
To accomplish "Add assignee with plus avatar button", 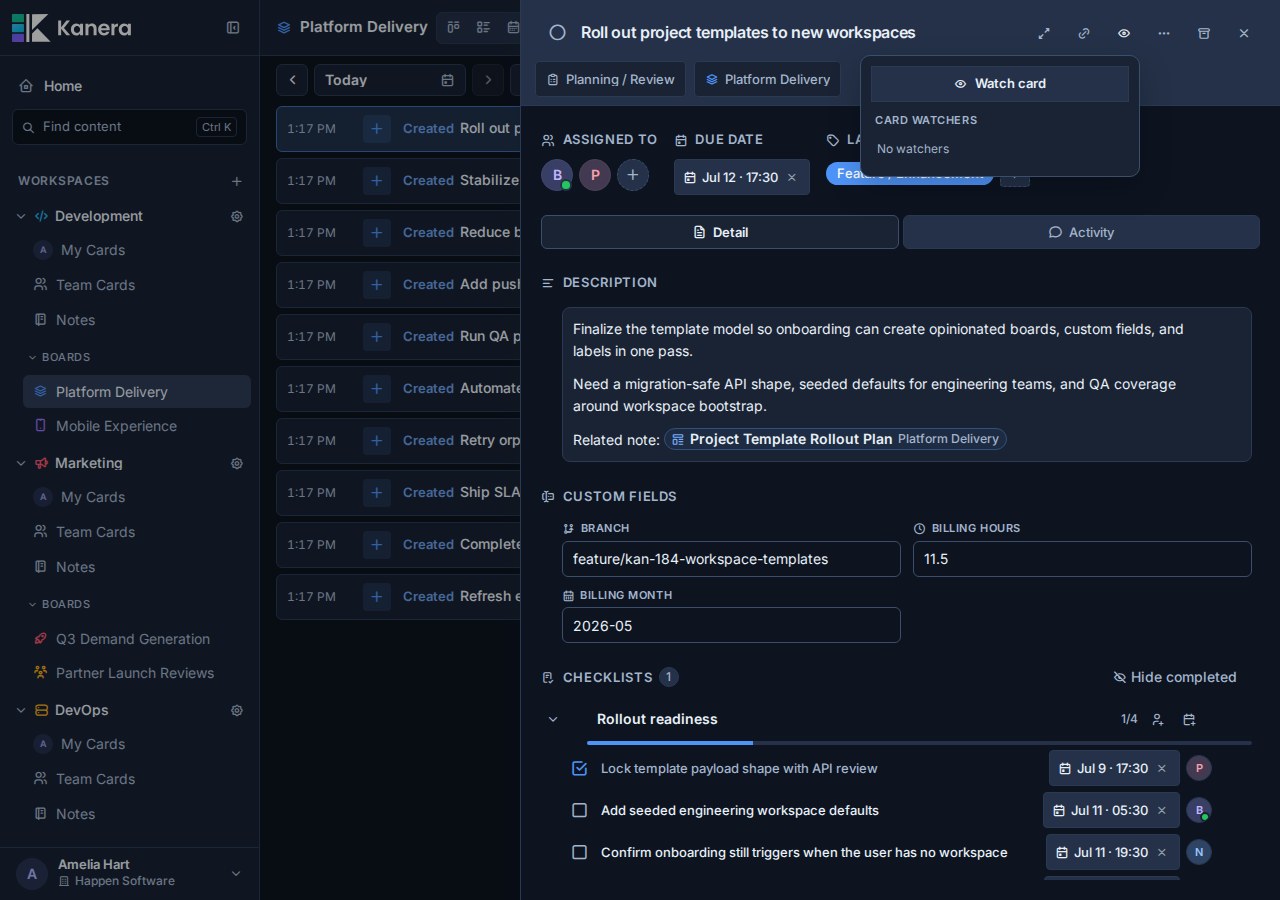I will click(632, 175).
